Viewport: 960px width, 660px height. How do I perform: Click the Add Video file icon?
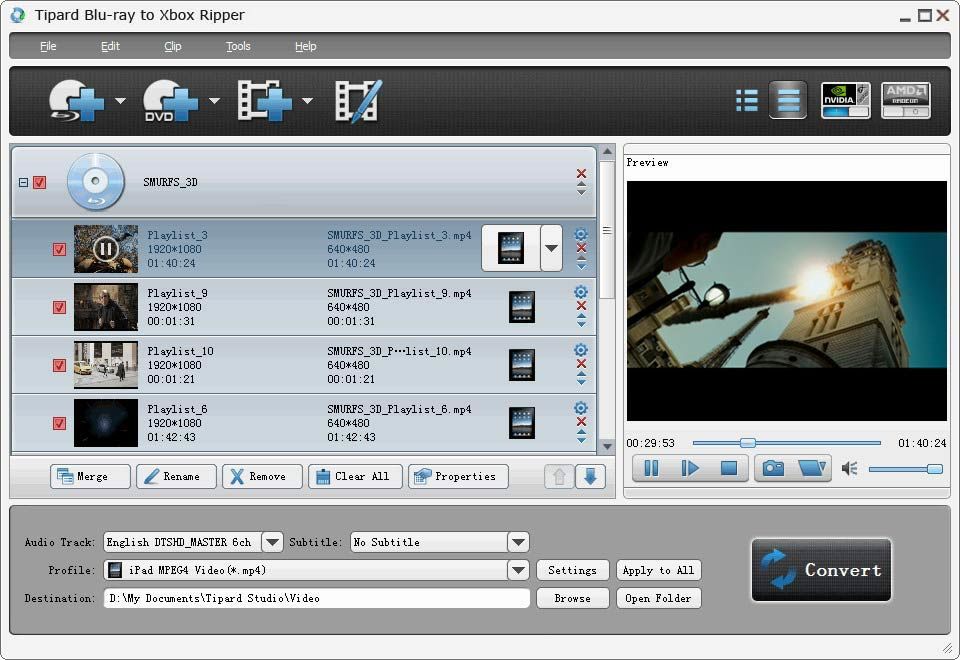click(264, 101)
